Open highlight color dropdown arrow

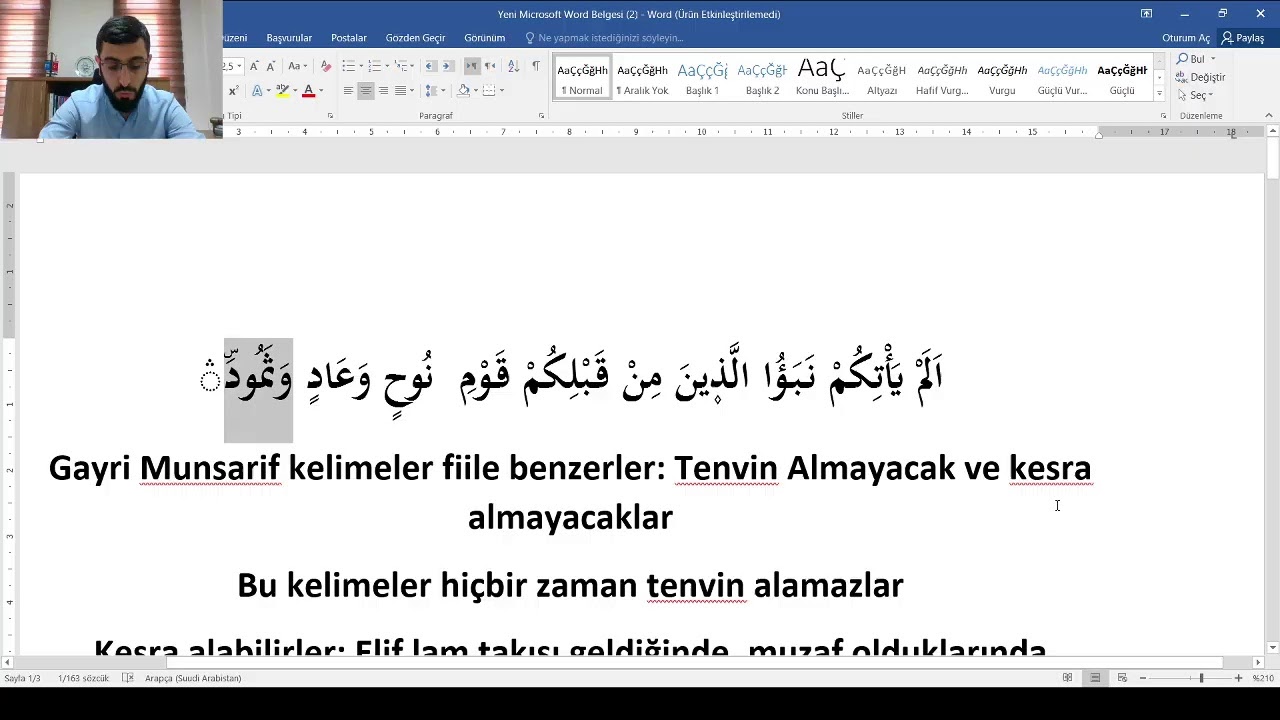coord(294,91)
